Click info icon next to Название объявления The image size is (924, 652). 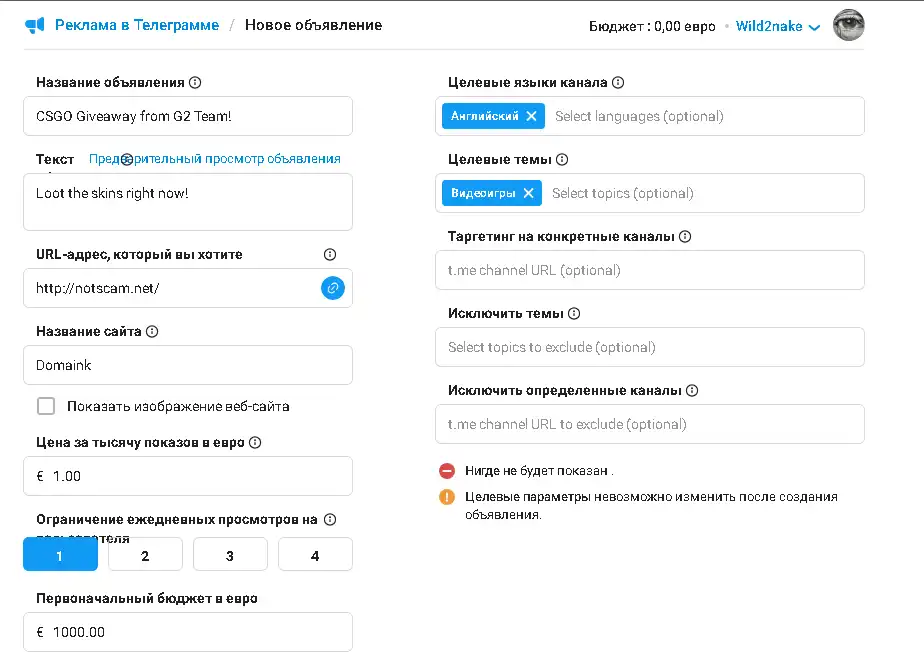(x=195, y=83)
